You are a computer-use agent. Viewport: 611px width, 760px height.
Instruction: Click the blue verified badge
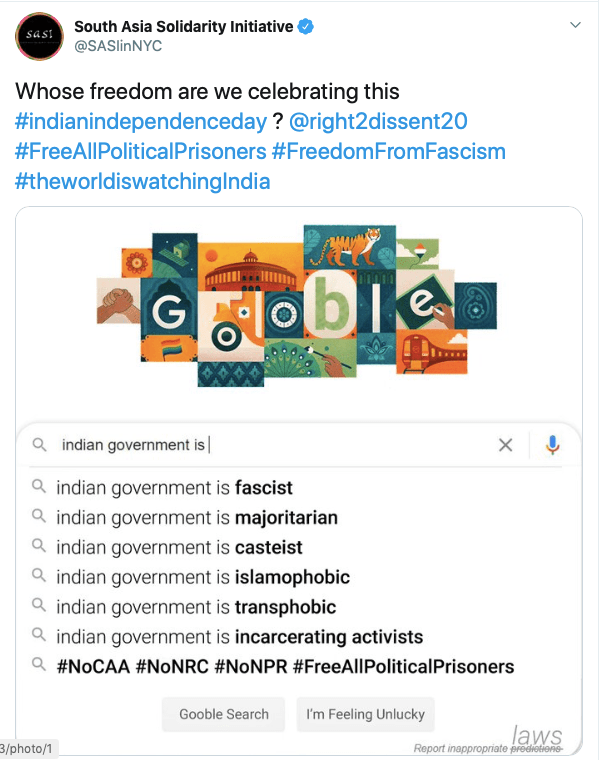point(306,26)
